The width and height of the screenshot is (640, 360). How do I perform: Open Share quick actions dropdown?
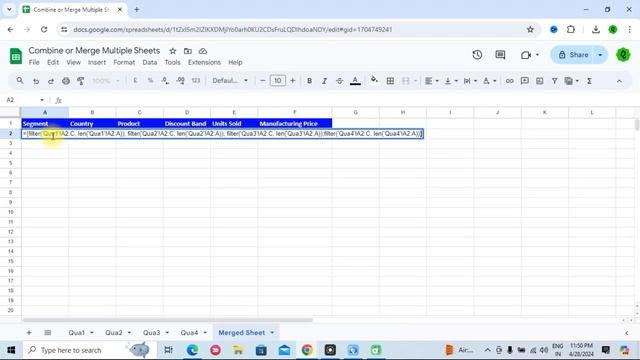(600, 55)
